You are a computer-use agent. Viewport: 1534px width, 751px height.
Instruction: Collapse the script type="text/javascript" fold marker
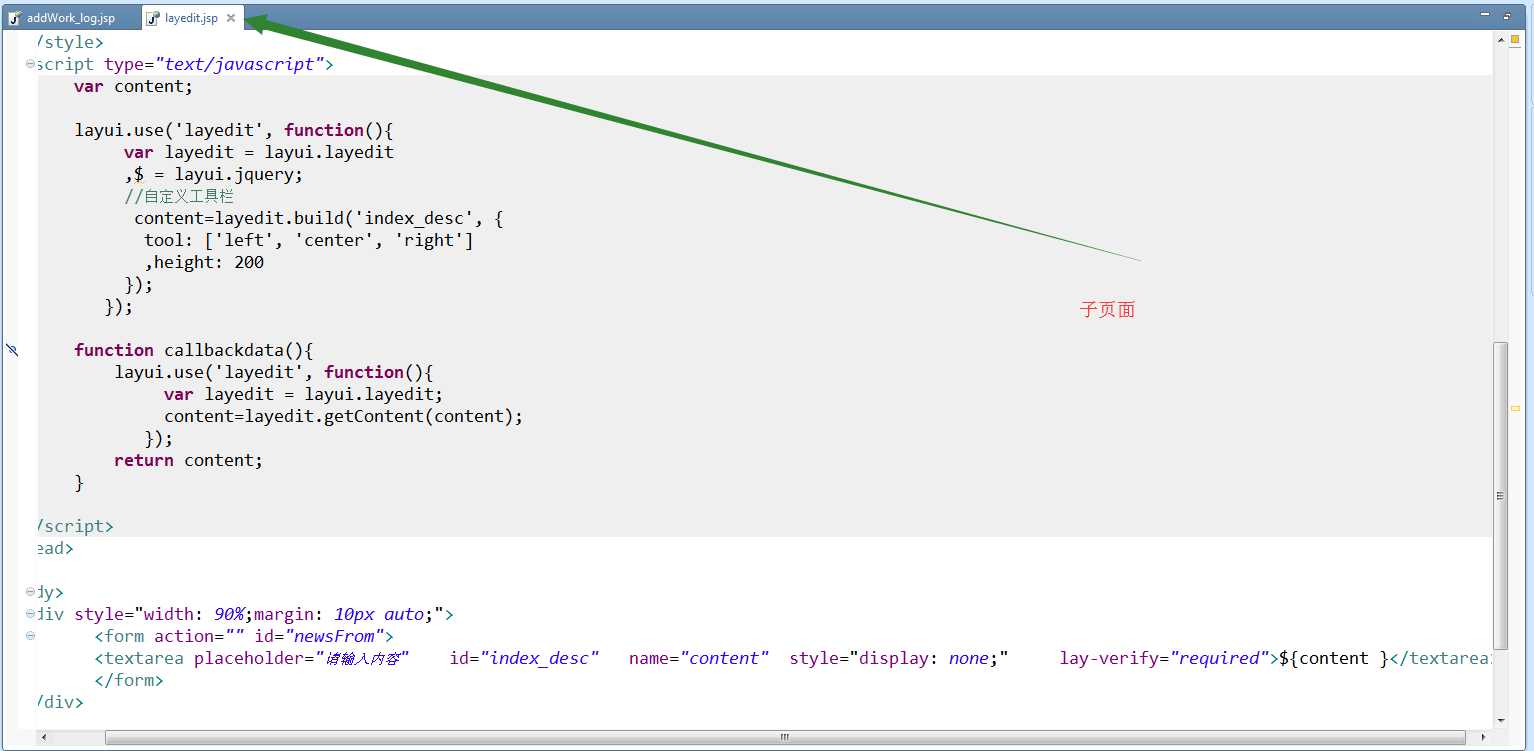31,64
